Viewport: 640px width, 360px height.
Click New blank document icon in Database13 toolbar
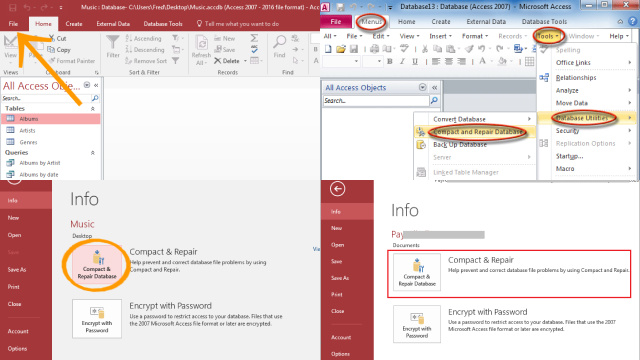coord(328,49)
